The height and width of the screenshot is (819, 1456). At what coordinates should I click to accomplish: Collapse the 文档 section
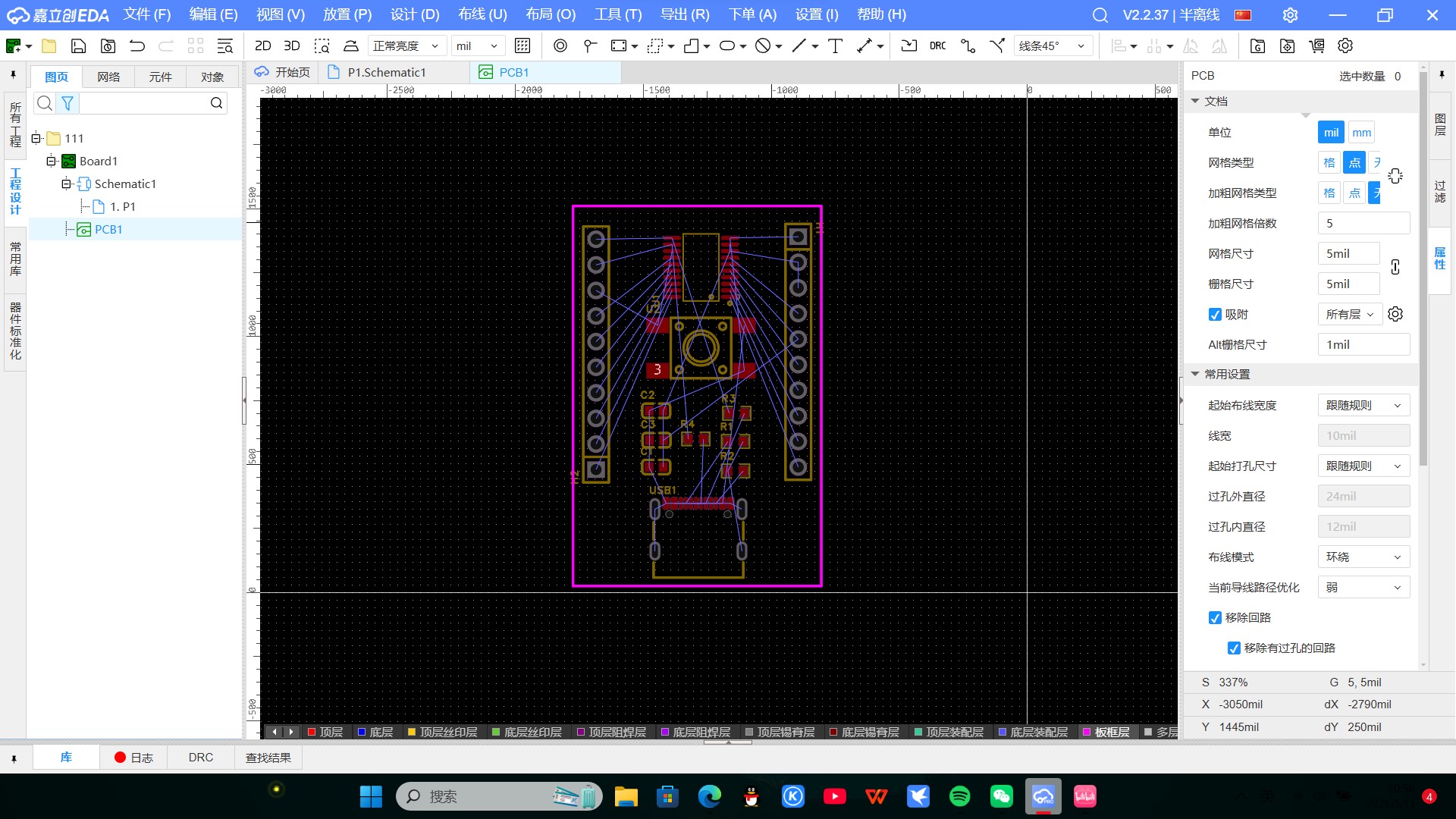[x=1196, y=102]
